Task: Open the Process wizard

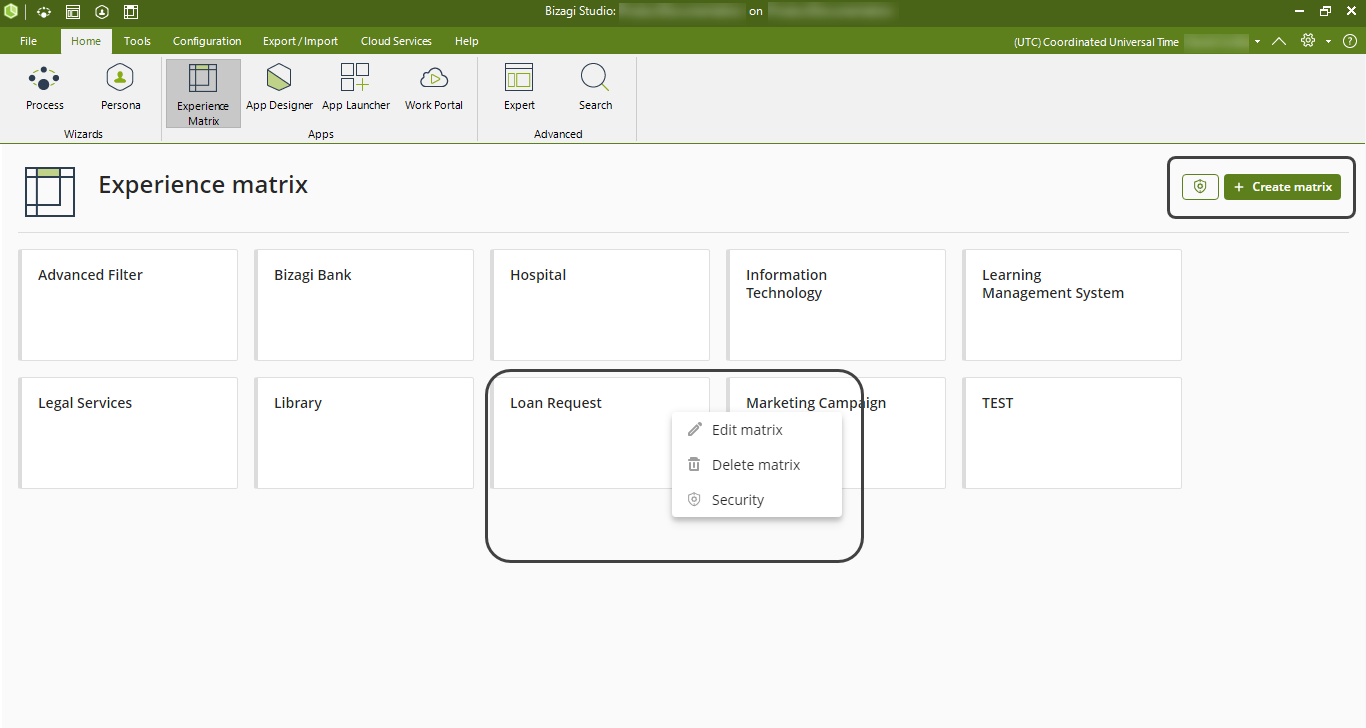Action: tap(45, 88)
